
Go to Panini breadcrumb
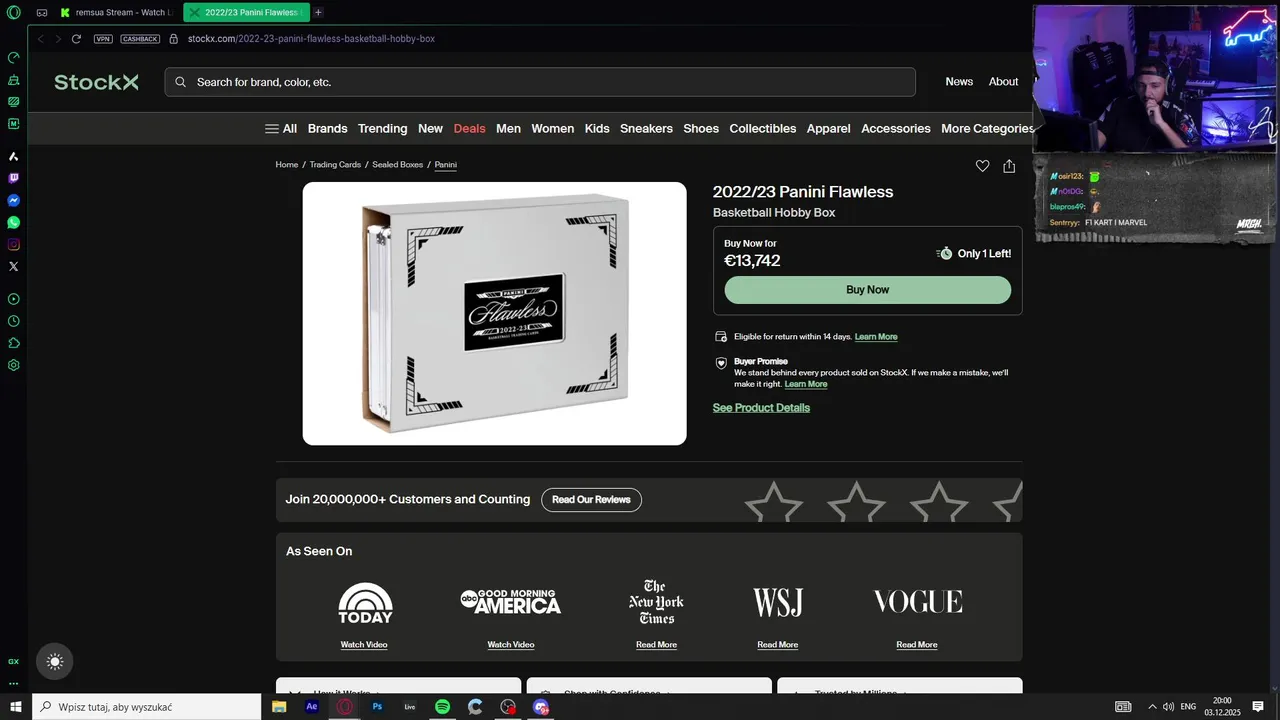point(446,165)
